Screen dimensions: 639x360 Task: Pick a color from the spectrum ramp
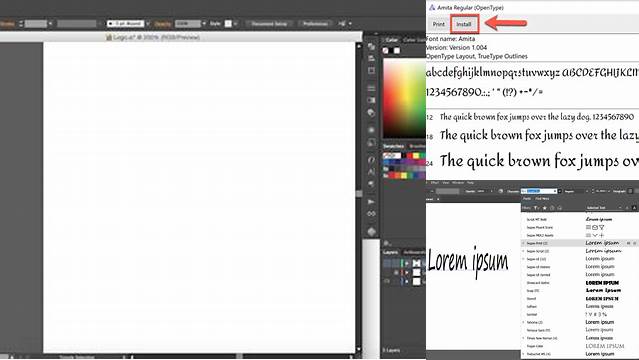click(404, 98)
